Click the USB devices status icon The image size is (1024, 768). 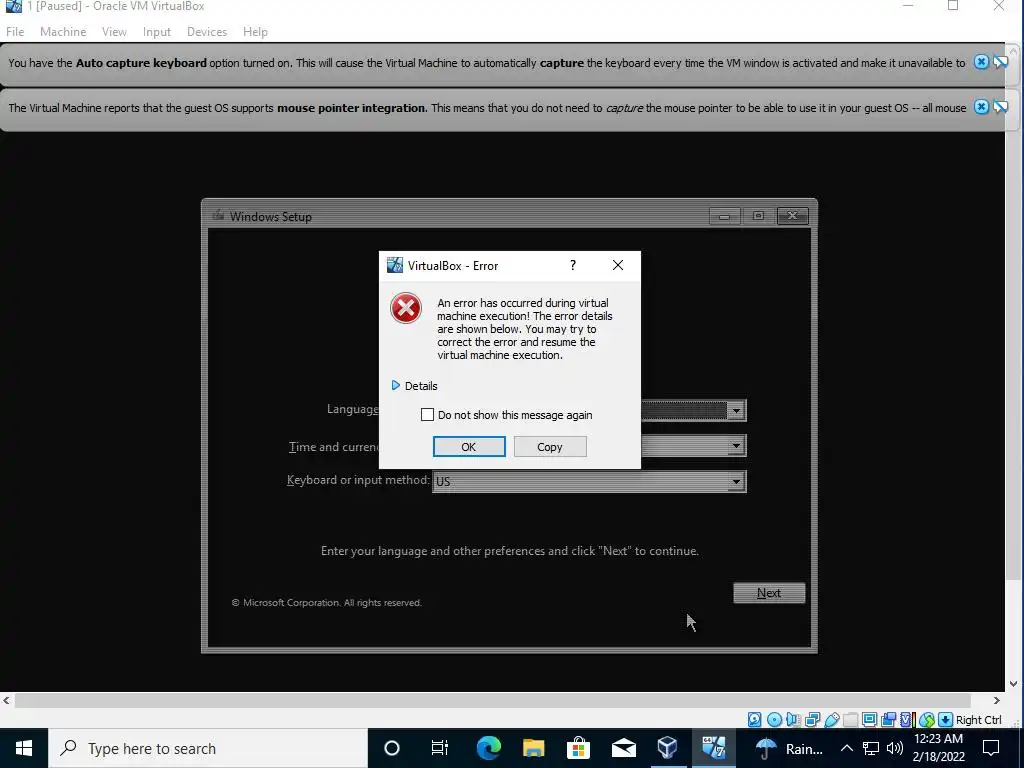pyautogui.click(x=831, y=720)
